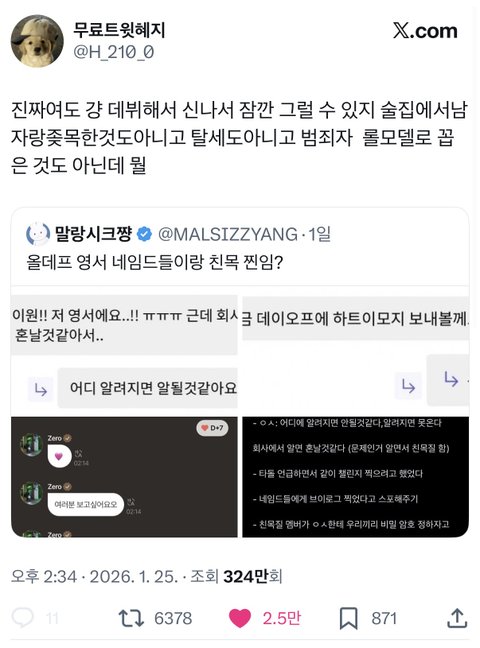480x648 pixels.
Task: Open the @H_210_0 handle link
Action: [x=114, y=52]
